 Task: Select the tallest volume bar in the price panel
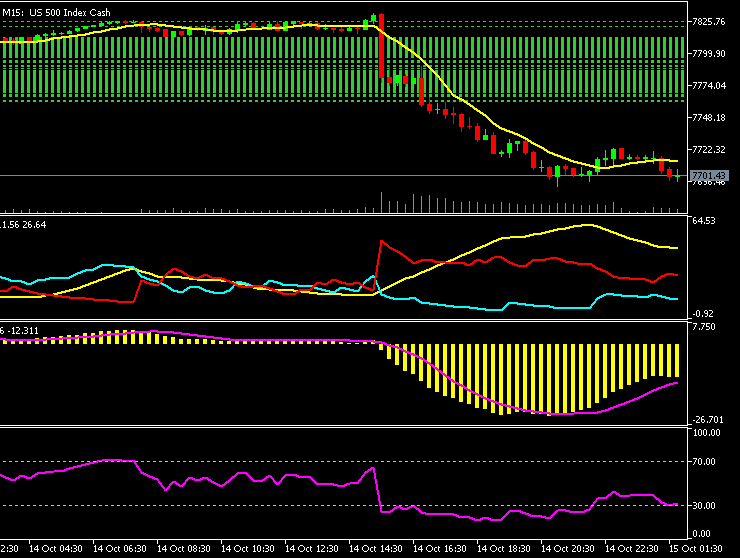click(x=381, y=203)
